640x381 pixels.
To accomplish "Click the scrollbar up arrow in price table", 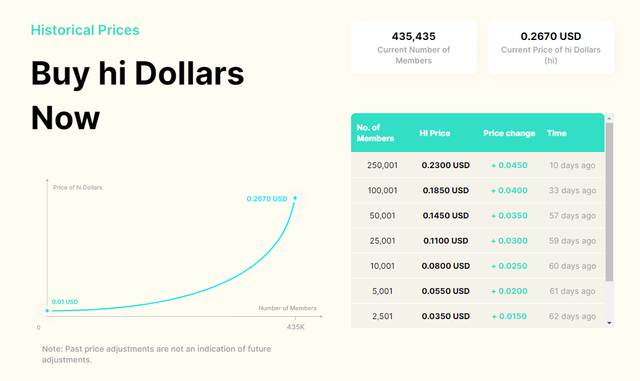I will pos(609,118).
